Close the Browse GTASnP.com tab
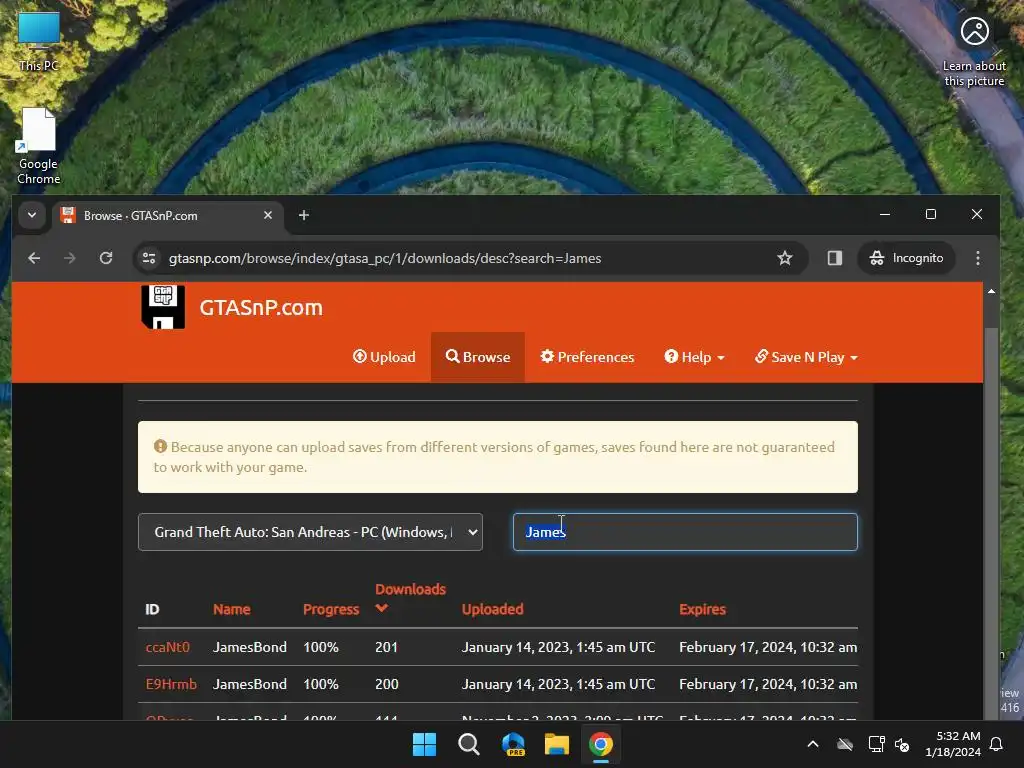 click(x=268, y=215)
